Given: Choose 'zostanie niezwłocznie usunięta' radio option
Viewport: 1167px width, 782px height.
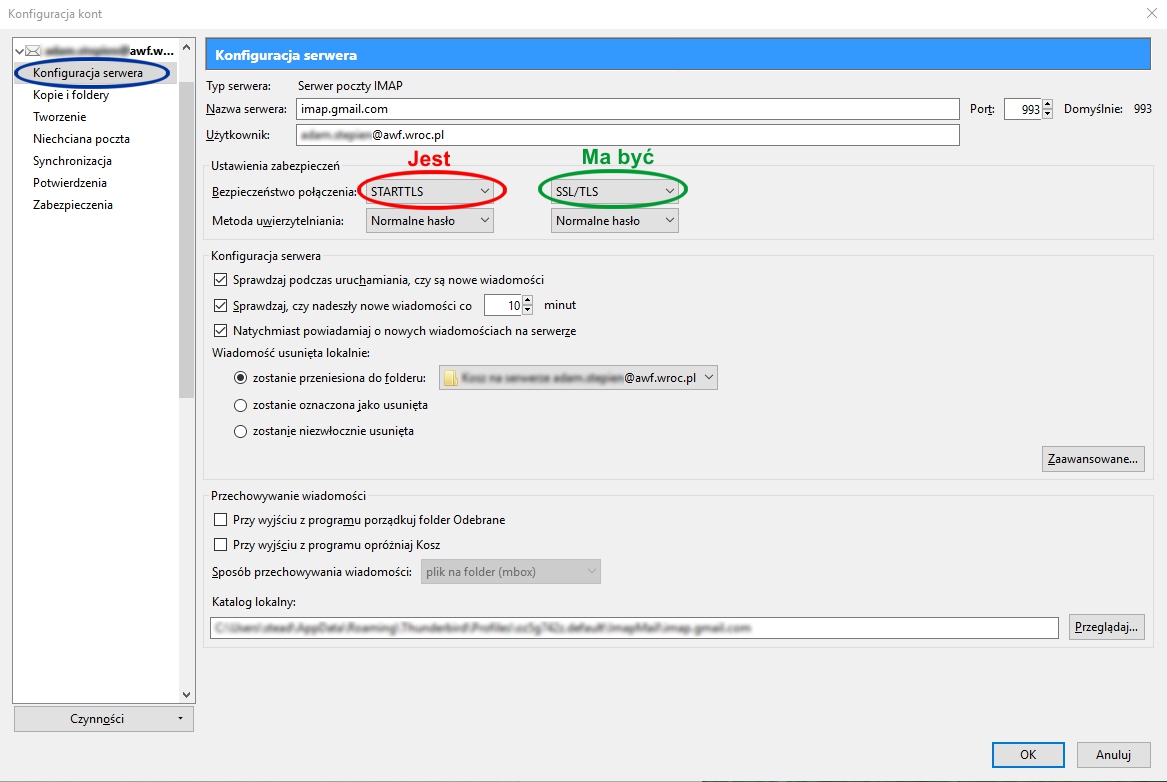Looking at the screenshot, I should point(240,431).
